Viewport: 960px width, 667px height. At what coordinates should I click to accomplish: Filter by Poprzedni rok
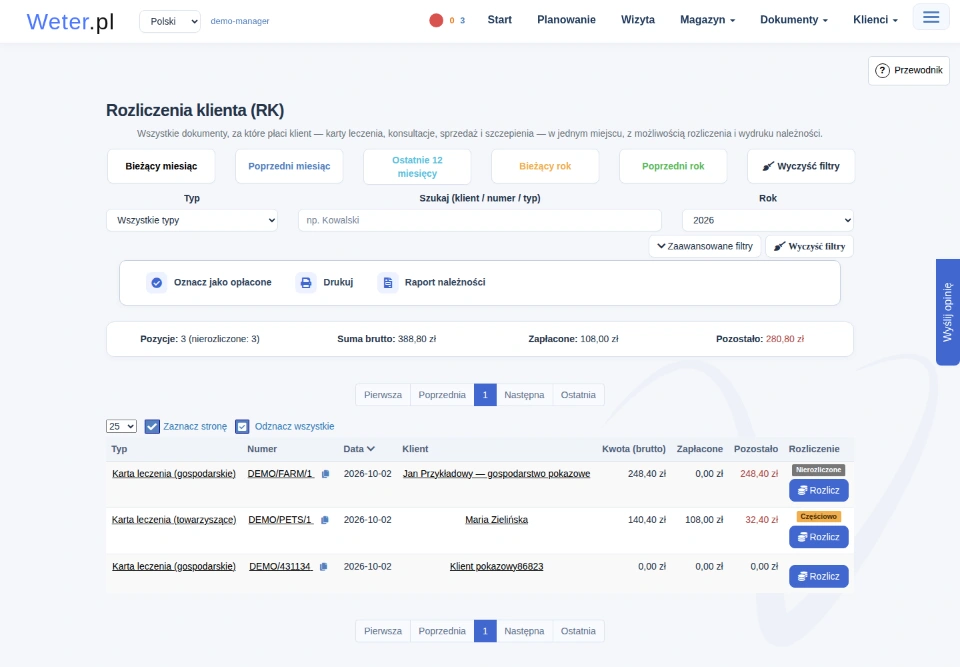(x=673, y=166)
